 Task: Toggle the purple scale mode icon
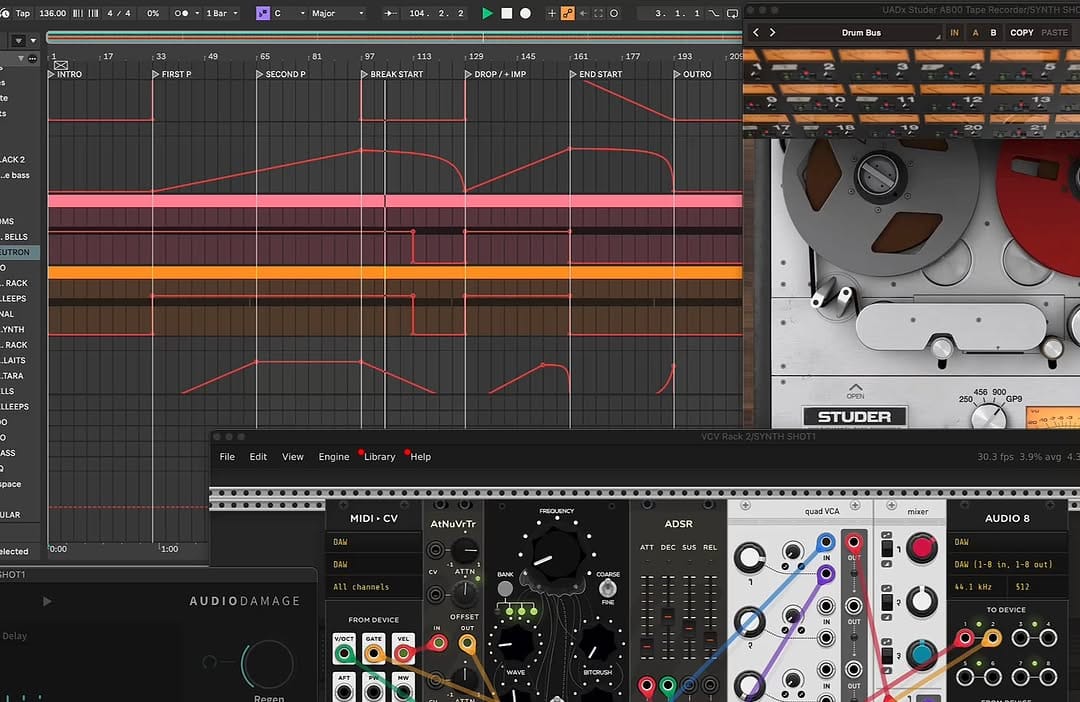[x=262, y=13]
